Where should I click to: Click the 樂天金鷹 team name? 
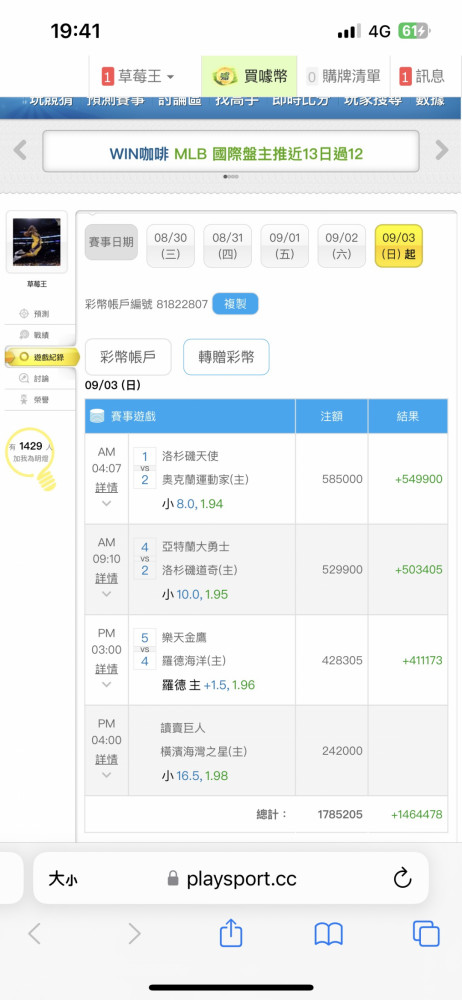tap(184, 638)
